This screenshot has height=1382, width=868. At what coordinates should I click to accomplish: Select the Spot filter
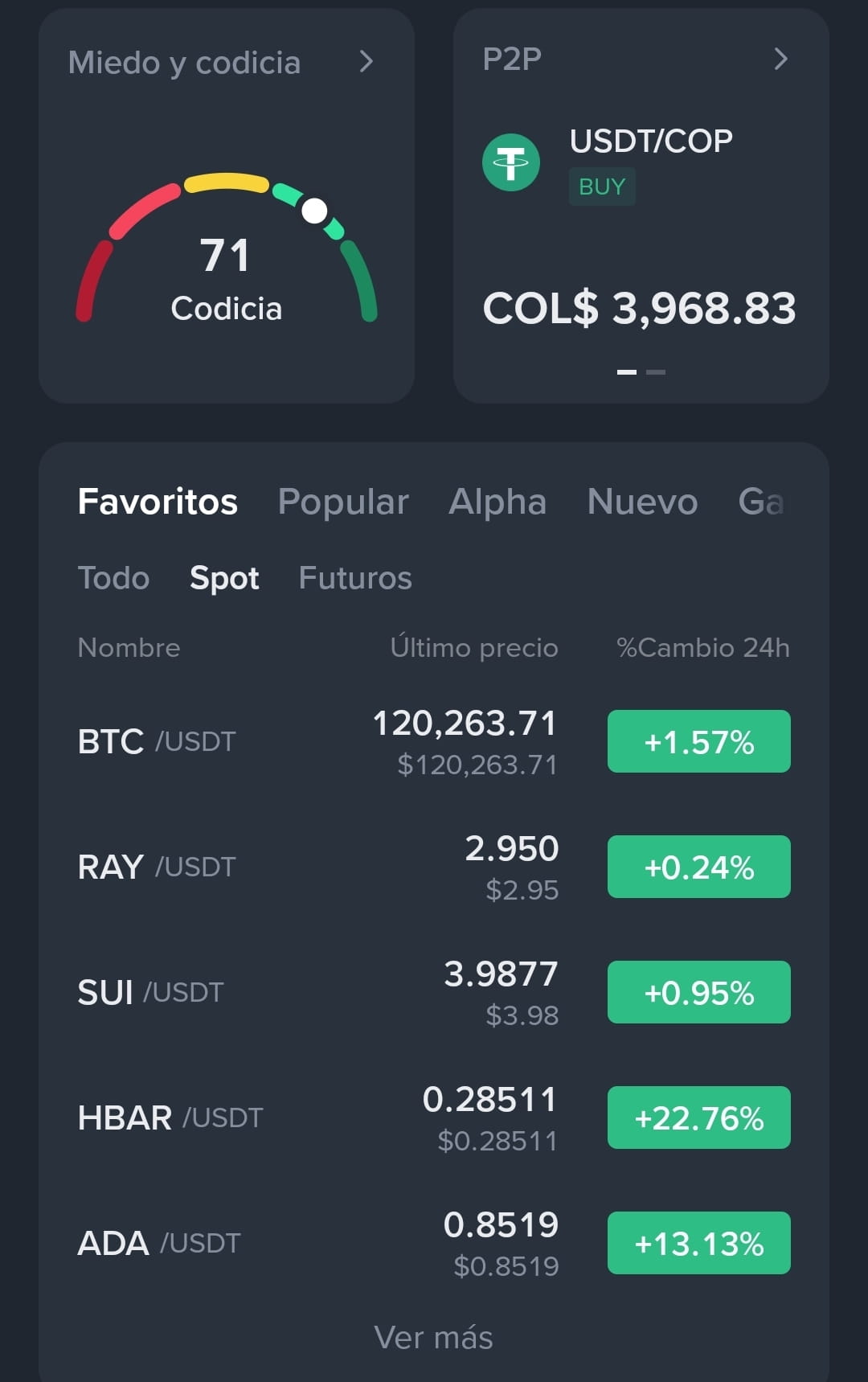click(x=224, y=578)
